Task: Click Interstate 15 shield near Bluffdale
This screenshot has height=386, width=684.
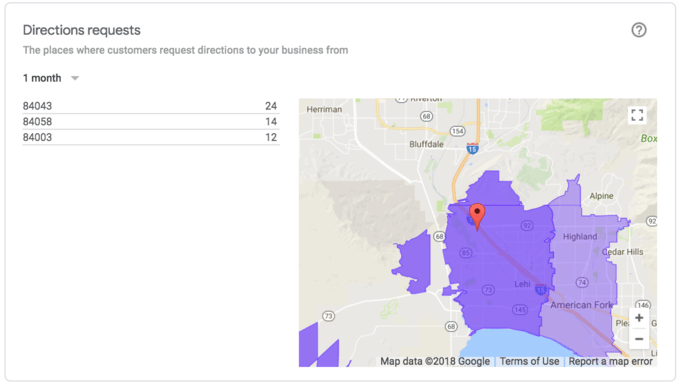Action: tap(472, 148)
